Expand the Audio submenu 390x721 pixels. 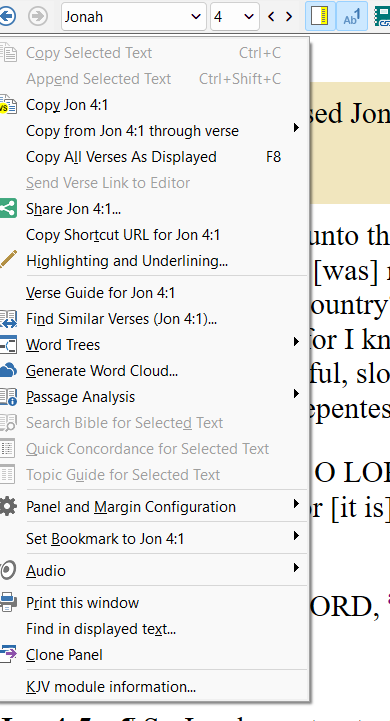154,571
